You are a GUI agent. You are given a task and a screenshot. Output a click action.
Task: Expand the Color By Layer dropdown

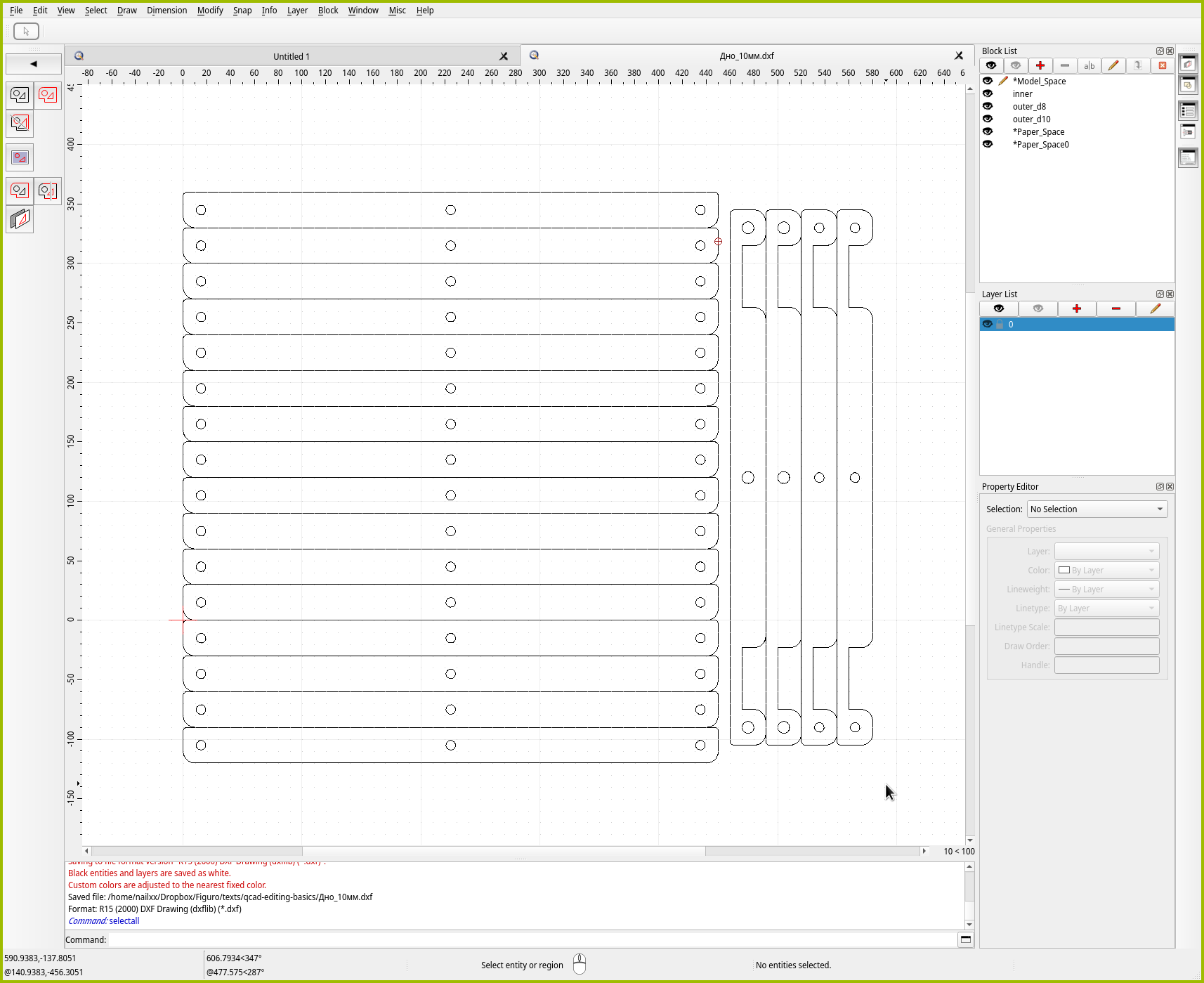[1106, 570]
